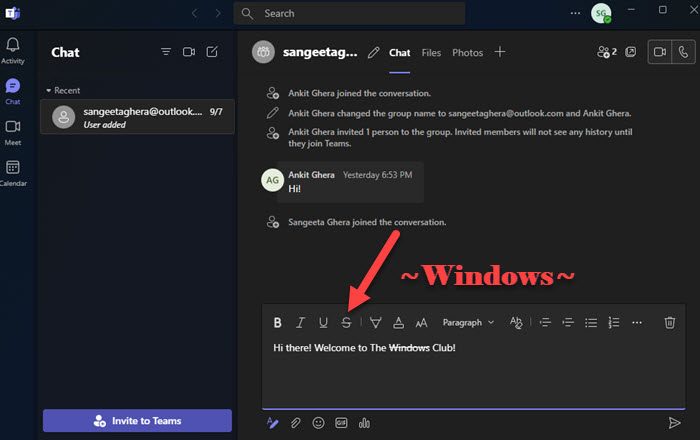
Task: Toggle strikethrough formatting
Action: click(346, 322)
